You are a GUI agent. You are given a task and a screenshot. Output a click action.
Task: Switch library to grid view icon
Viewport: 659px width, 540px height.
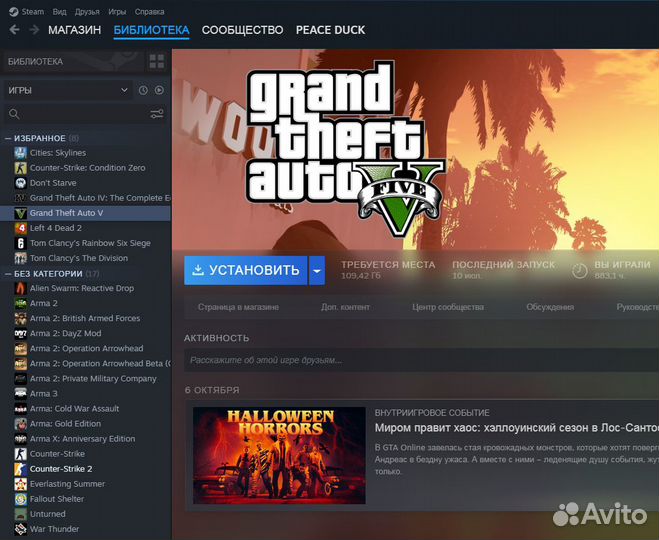pyautogui.click(x=157, y=61)
